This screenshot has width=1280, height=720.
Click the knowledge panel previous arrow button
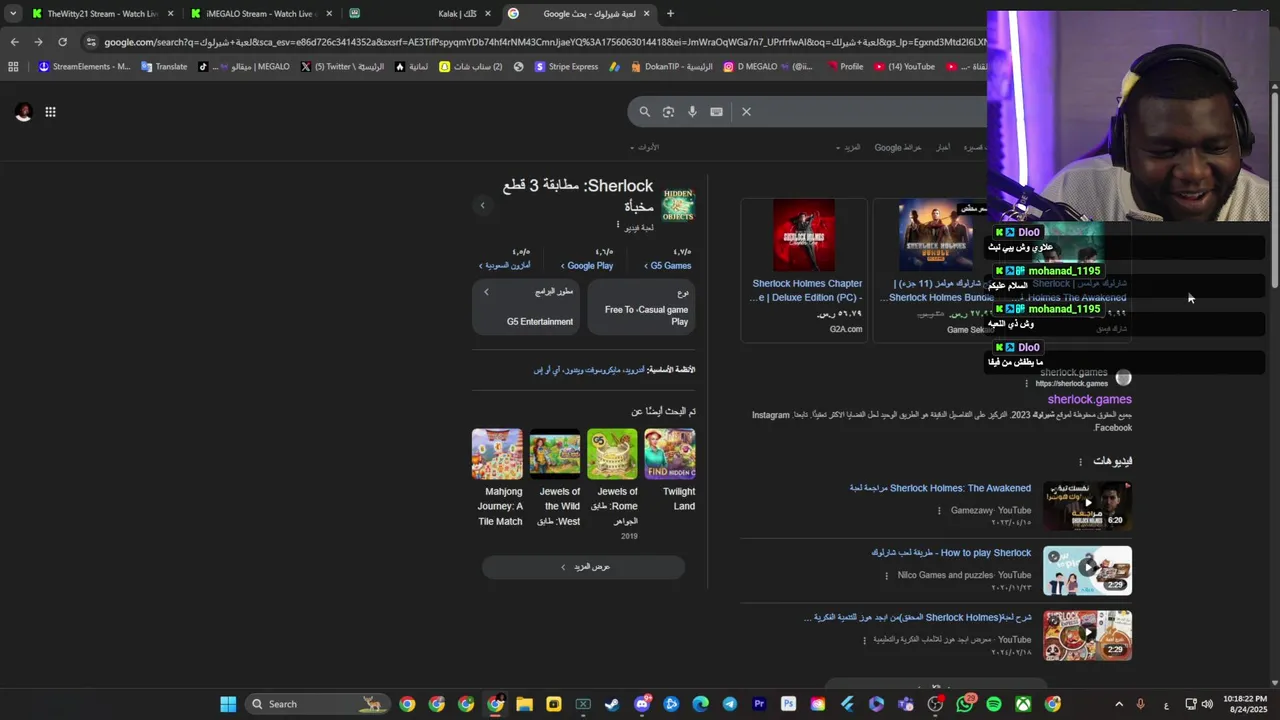pos(482,206)
